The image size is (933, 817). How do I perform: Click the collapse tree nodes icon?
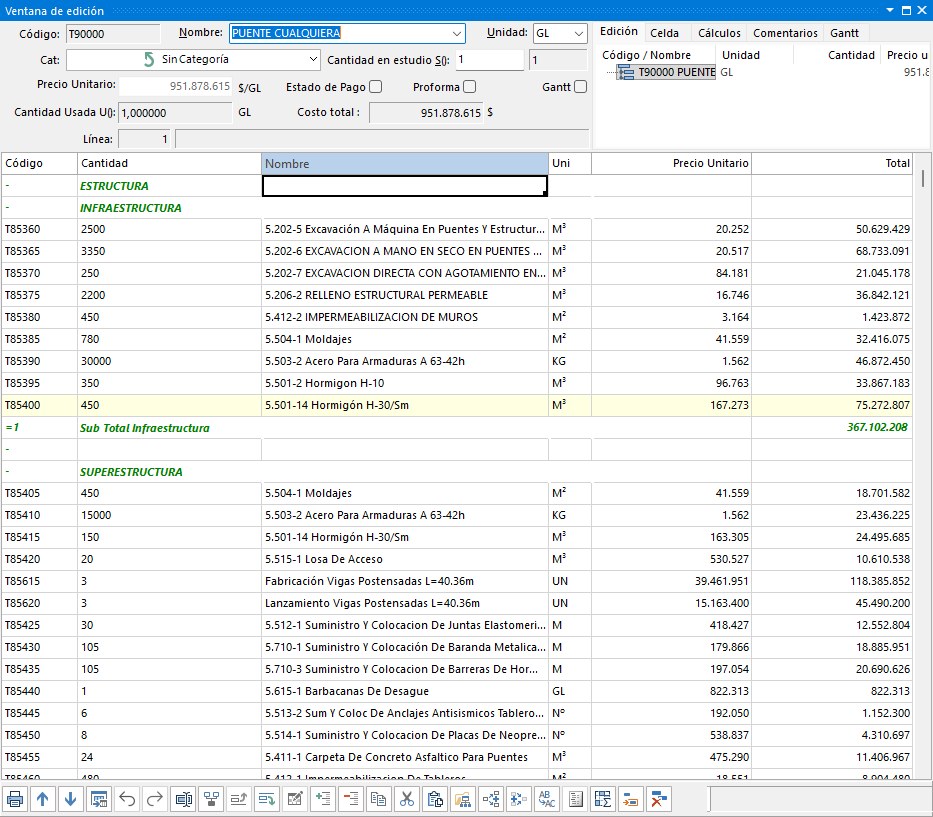coord(519,799)
